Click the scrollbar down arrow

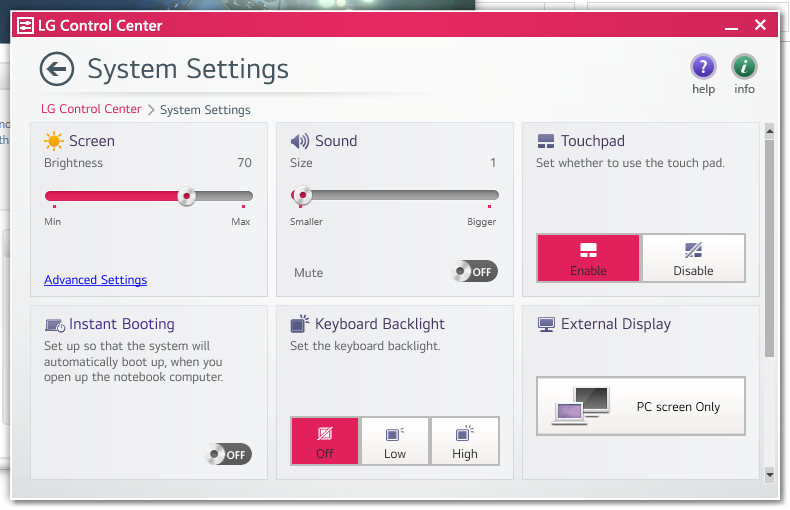(769, 475)
